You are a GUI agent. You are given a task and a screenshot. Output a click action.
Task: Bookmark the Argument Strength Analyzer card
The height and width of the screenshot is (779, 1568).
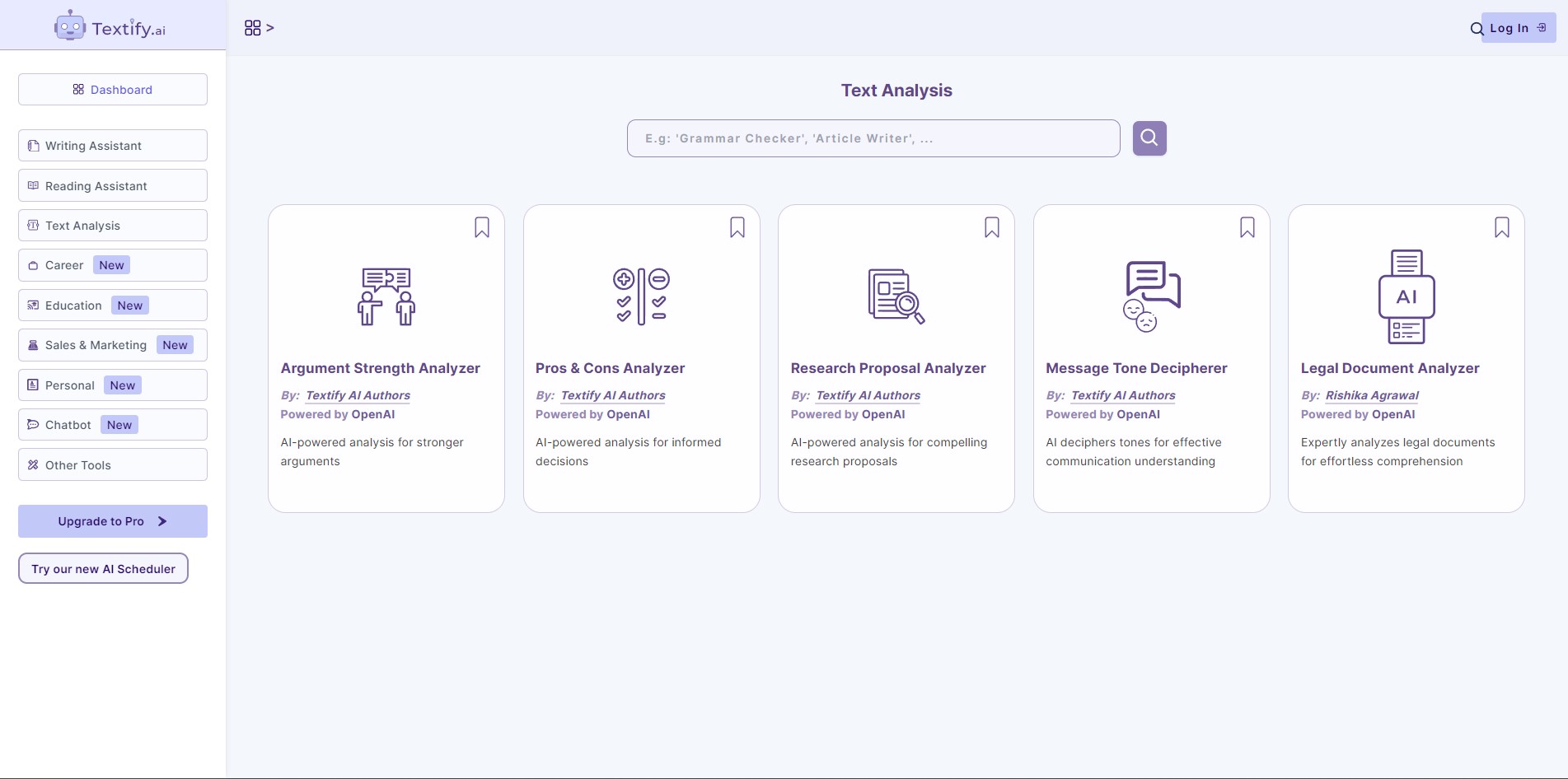click(x=482, y=227)
